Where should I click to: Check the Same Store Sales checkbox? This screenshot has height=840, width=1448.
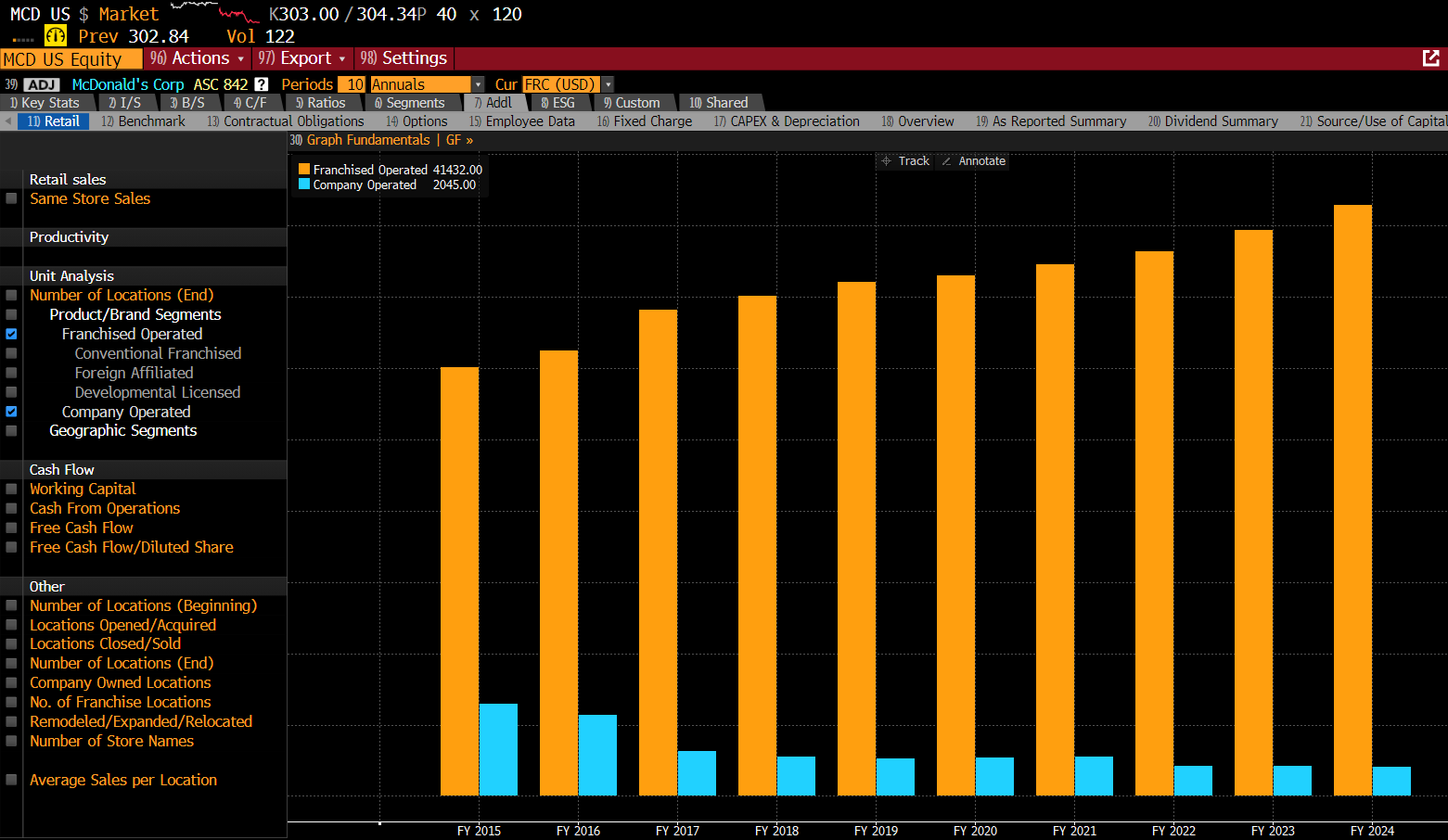tap(11, 198)
